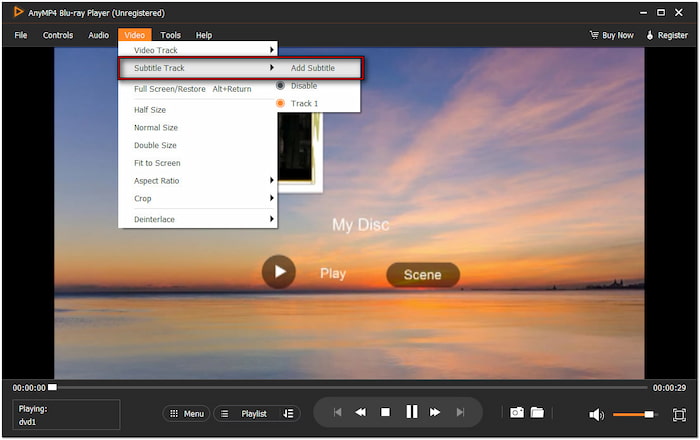Click the Register key icon
This screenshot has width=700, height=440.
click(650, 35)
